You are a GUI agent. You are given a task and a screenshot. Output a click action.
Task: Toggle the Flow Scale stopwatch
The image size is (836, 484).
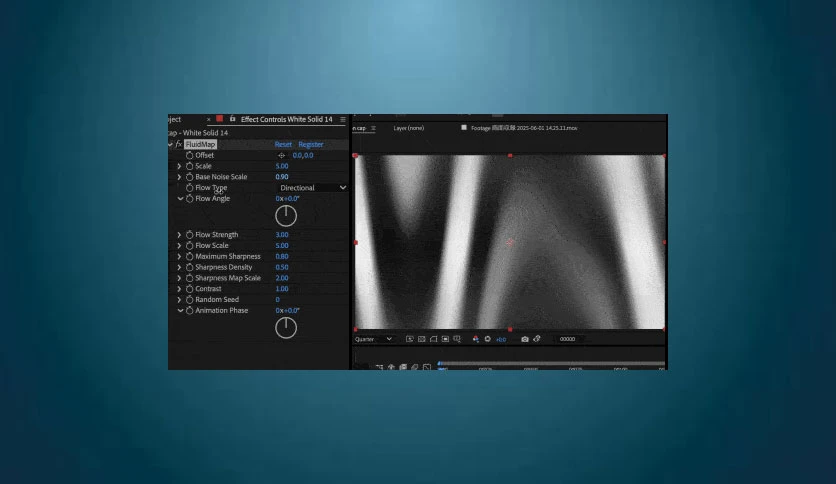(x=189, y=245)
